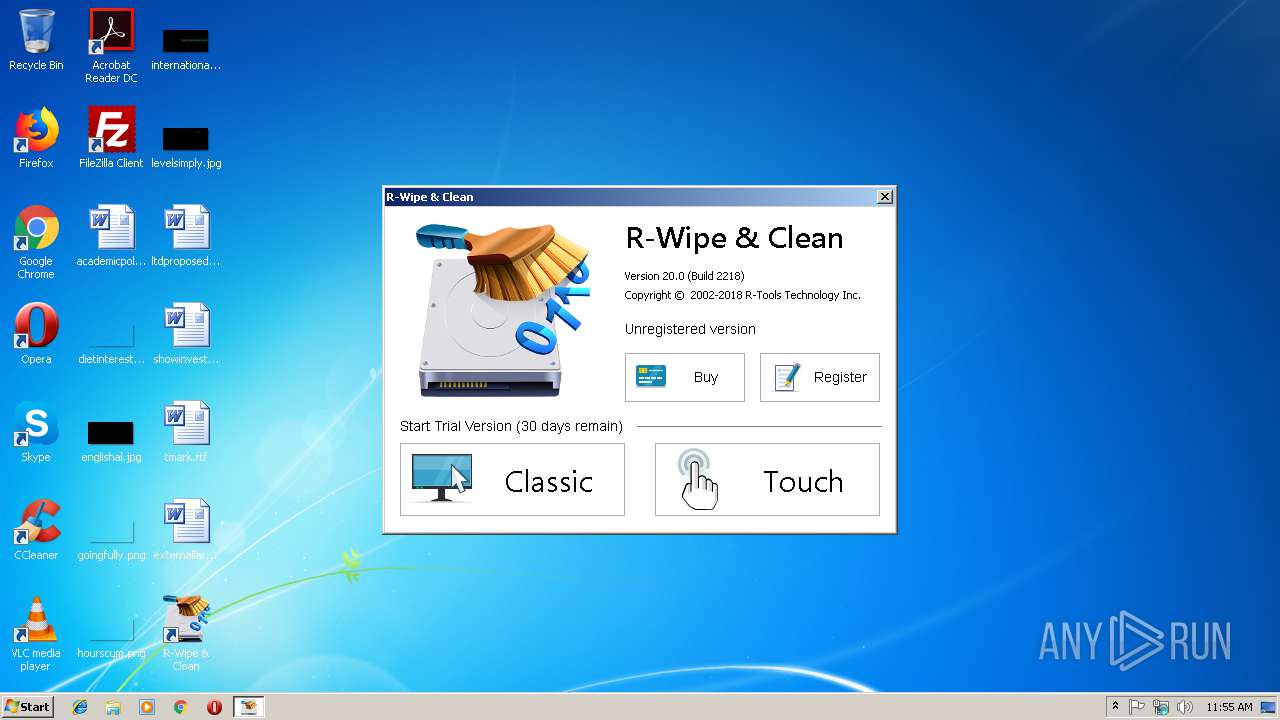The width and height of the screenshot is (1280, 720).
Task: Click the Unregistered version label
Action: (690, 329)
